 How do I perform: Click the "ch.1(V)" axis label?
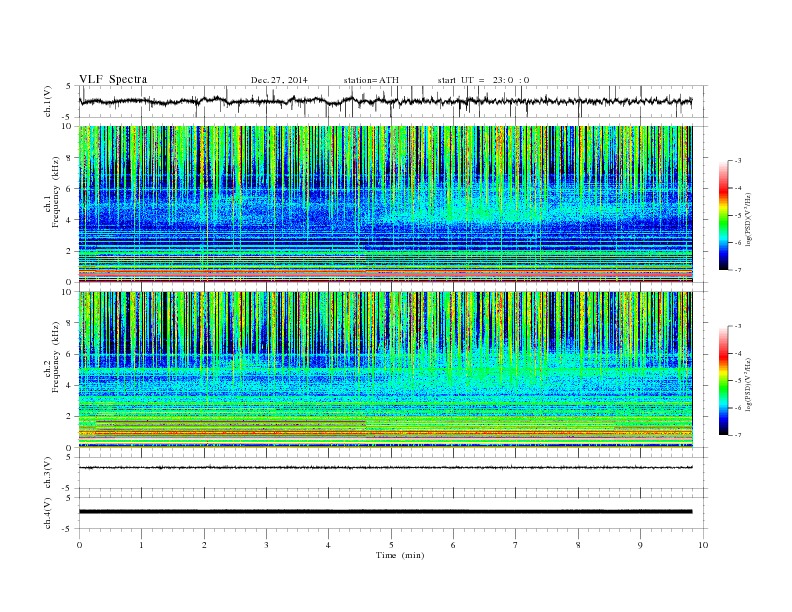click(48, 101)
